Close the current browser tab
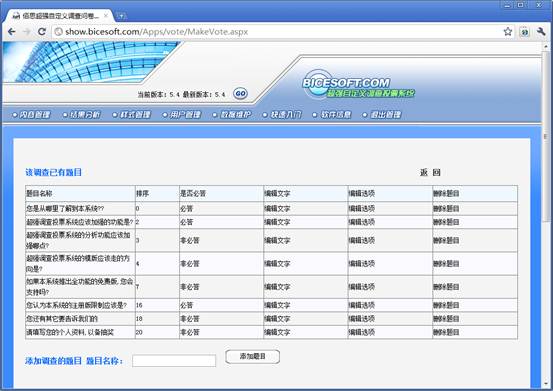This screenshot has height=391, width=553. [105, 16]
